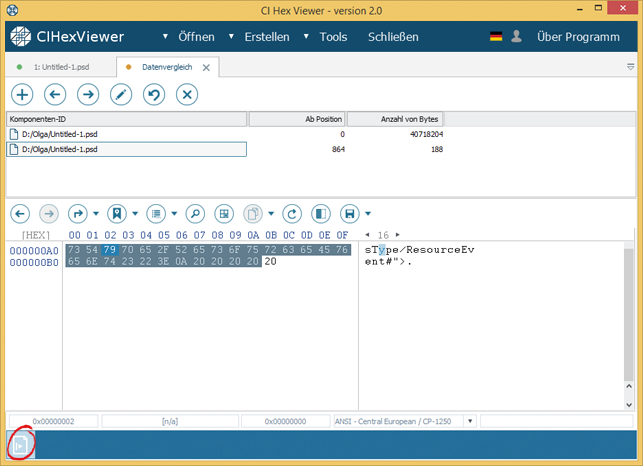Image resolution: width=643 pixels, height=466 pixels.
Task: Click the greyed navigate forward icon in hex toolbar
Action: 49,214
